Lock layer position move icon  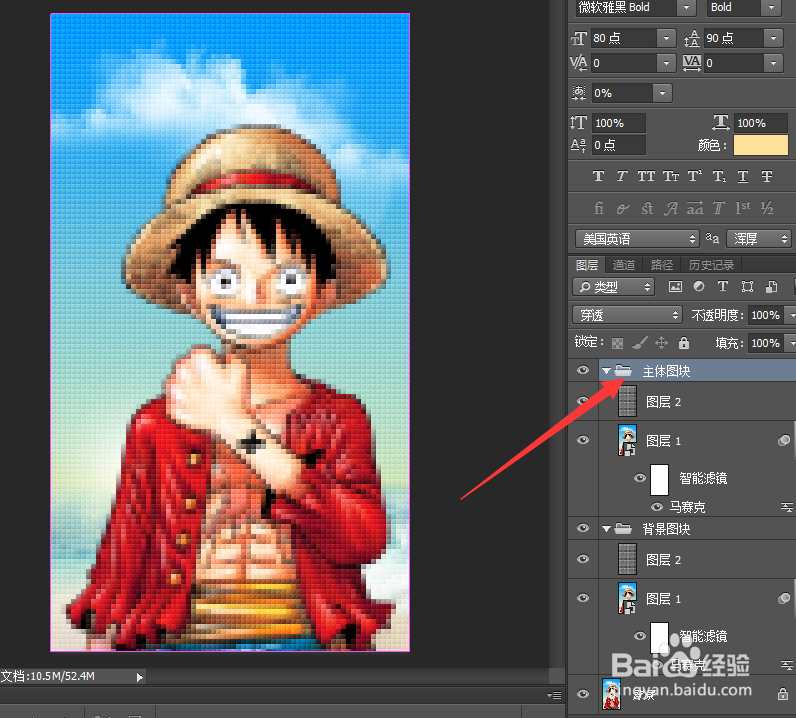coord(661,343)
